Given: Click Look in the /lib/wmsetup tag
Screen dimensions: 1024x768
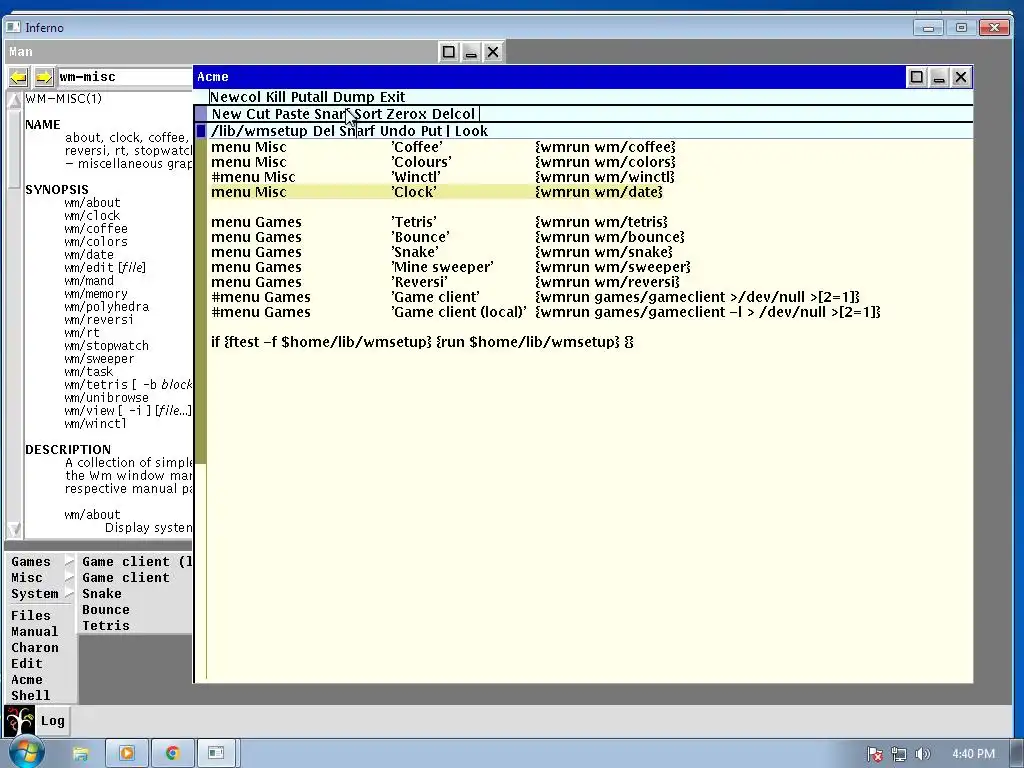Looking at the screenshot, I should point(471,131).
